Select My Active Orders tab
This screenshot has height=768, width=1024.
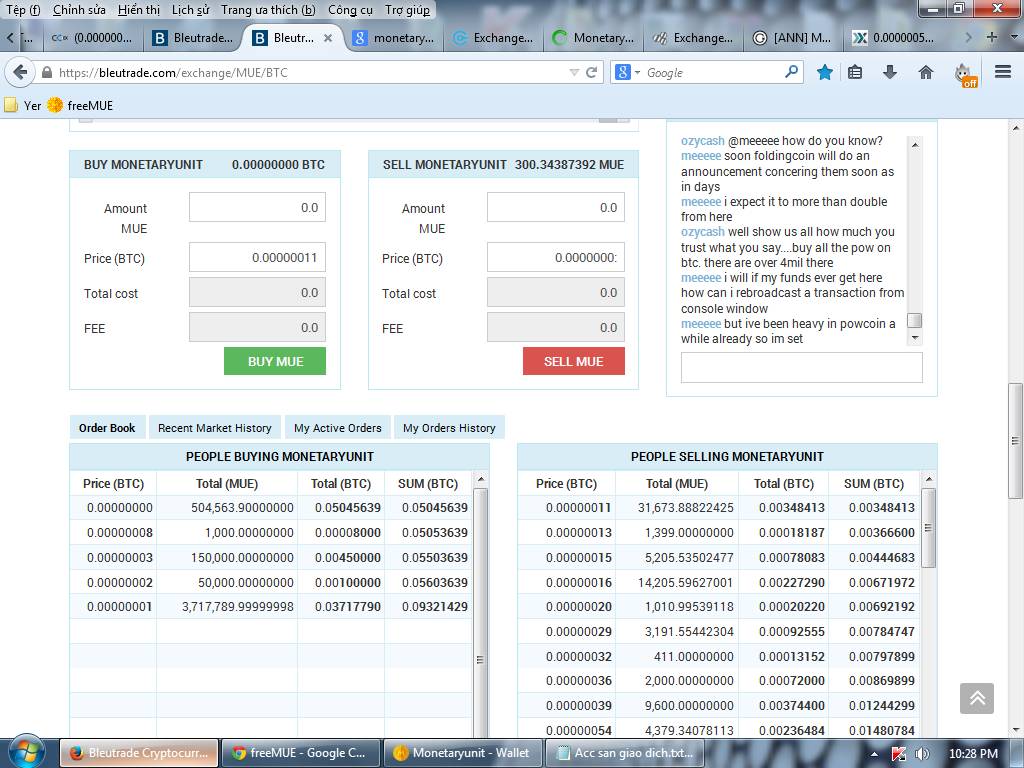(338, 428)
